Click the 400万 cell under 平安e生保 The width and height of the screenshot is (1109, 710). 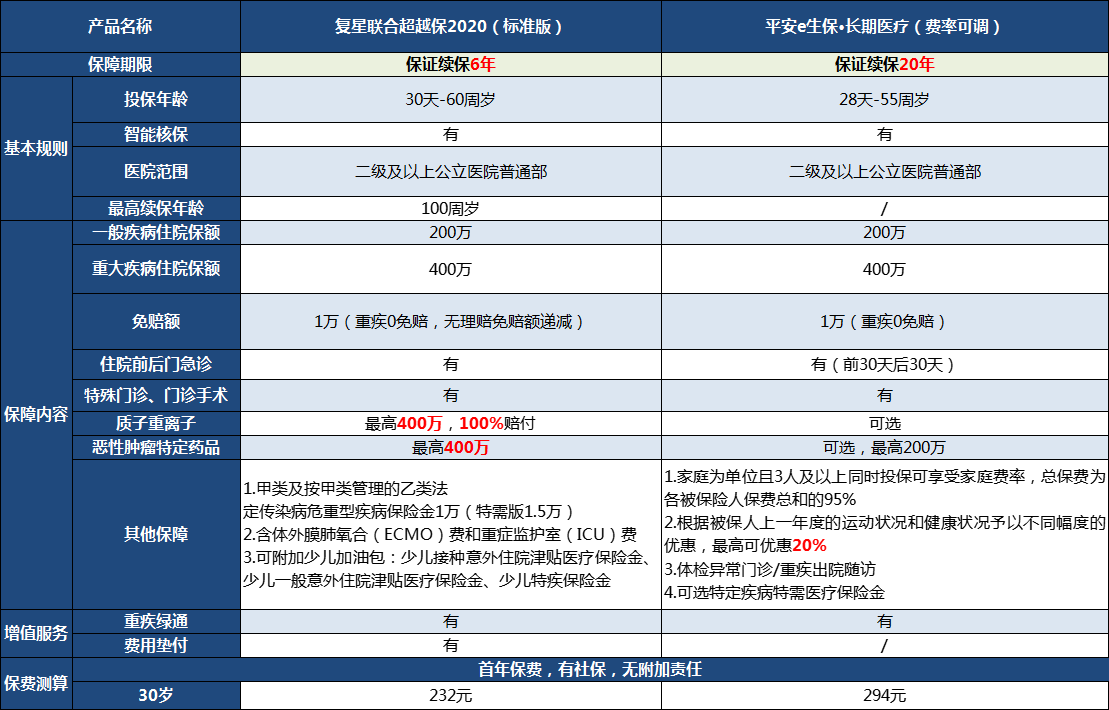tap(885, 269)
